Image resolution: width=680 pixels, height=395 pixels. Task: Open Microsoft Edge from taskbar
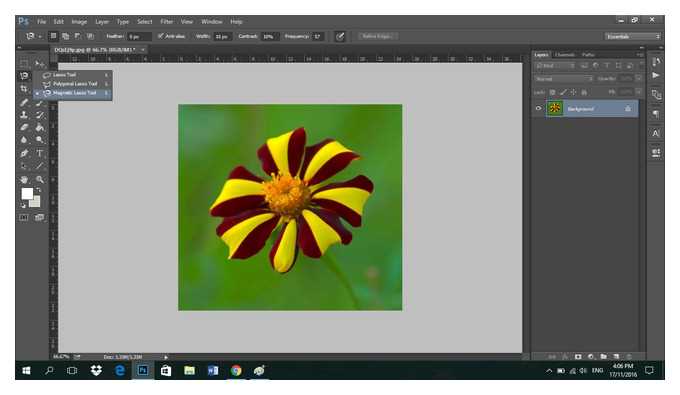coord(120,370)
